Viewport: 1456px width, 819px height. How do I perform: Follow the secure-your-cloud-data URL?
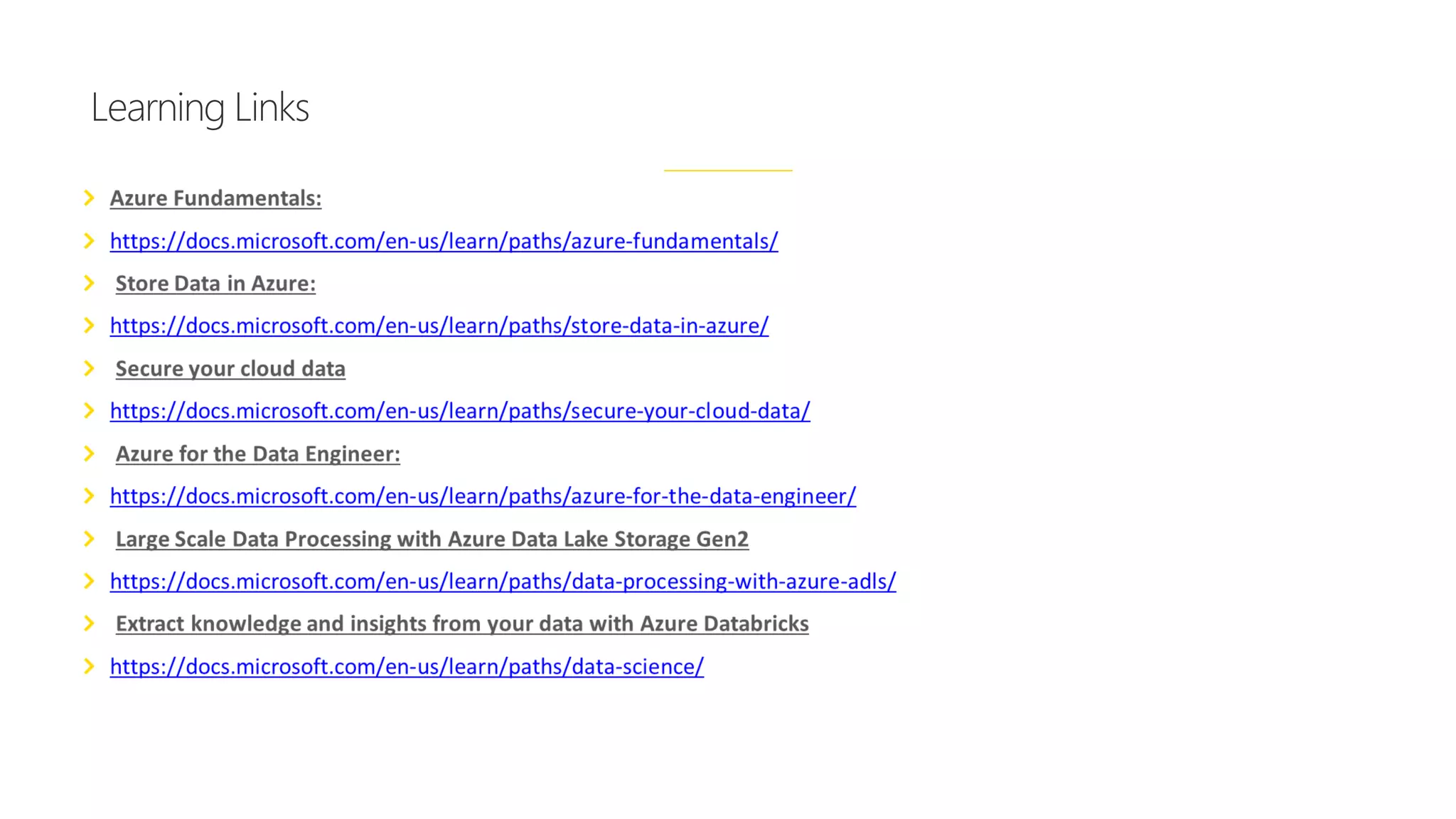click(460, 411)
